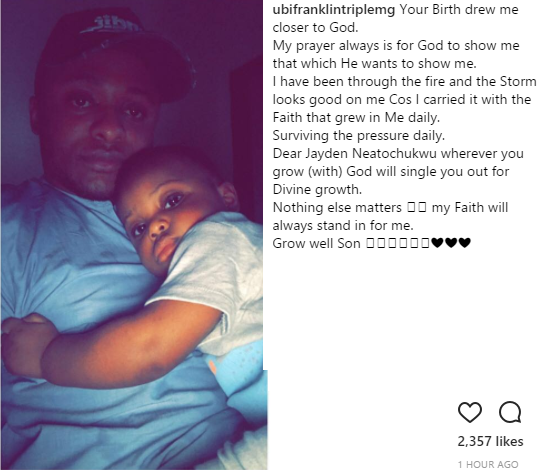Image resolution: width=542 pixels, height=470 pixels.
Task: Open the '1 HOUR AGO' timestamp permalink
Action: 488,464
